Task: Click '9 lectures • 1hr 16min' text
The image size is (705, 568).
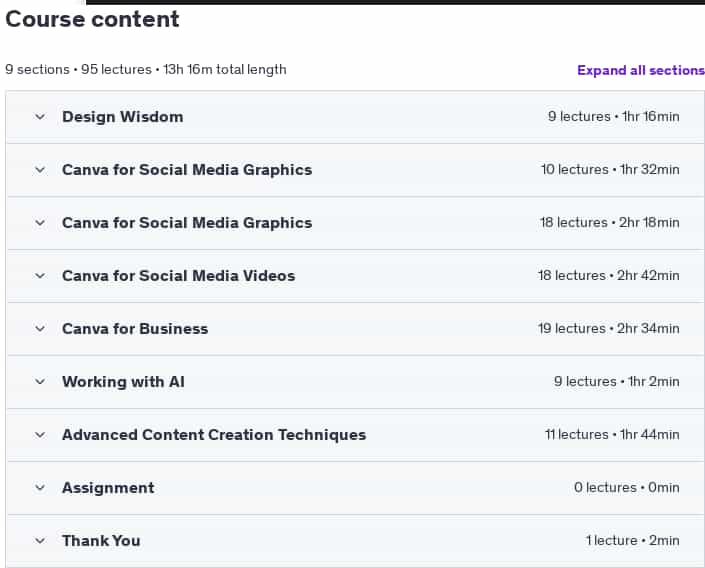Action: click(614, 116)
